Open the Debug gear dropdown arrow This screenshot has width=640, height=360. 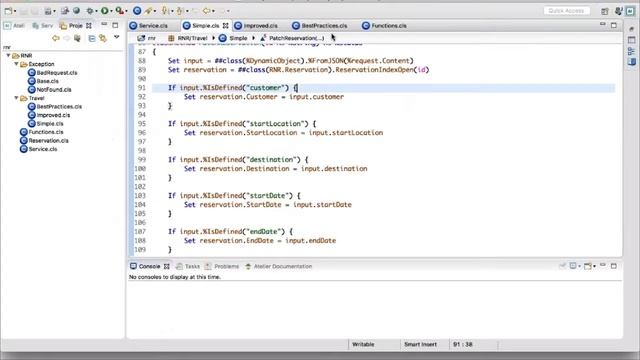96,11
